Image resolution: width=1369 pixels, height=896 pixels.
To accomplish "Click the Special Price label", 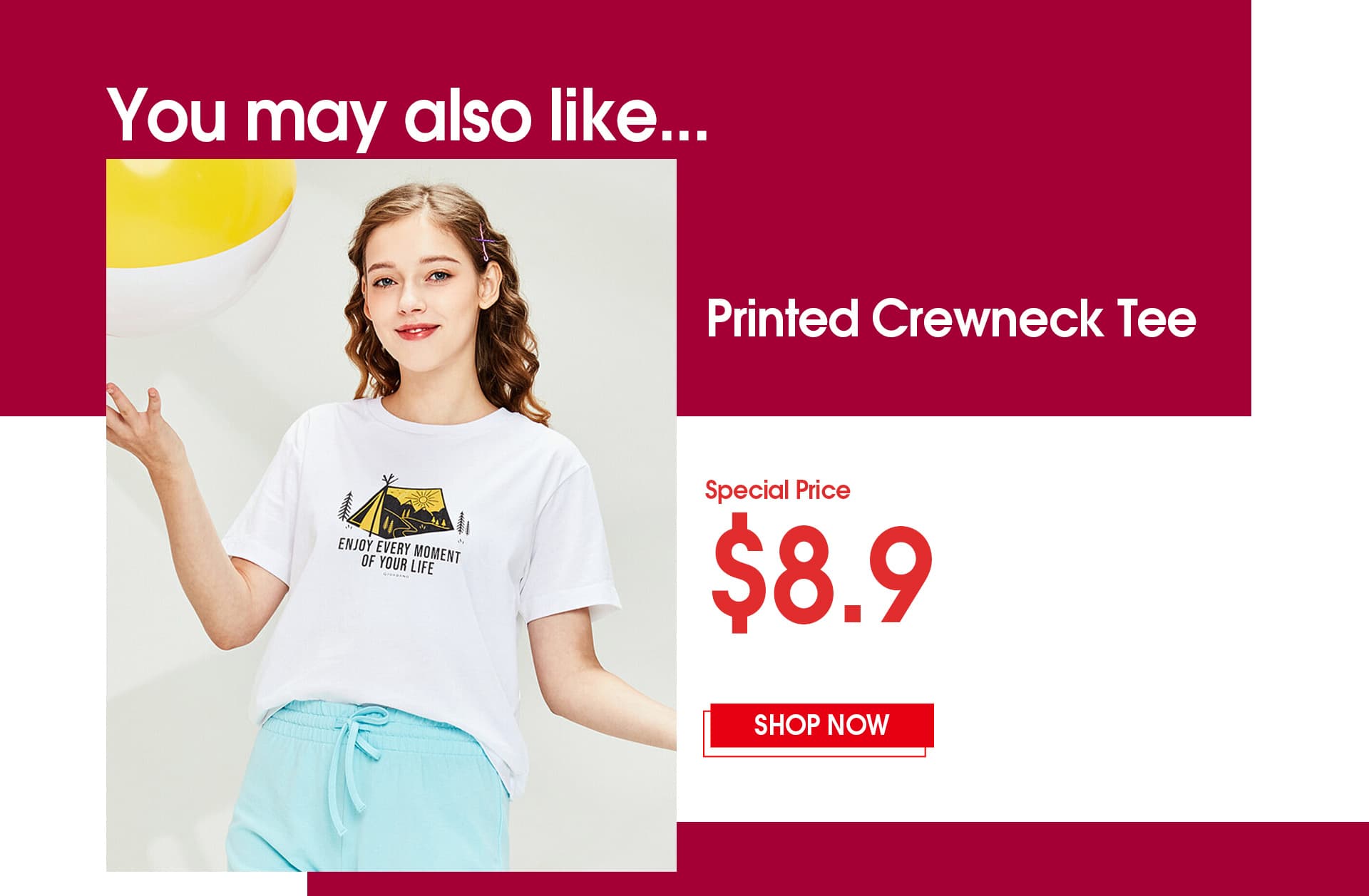I will pyautogui.click(x=777, y=490).
